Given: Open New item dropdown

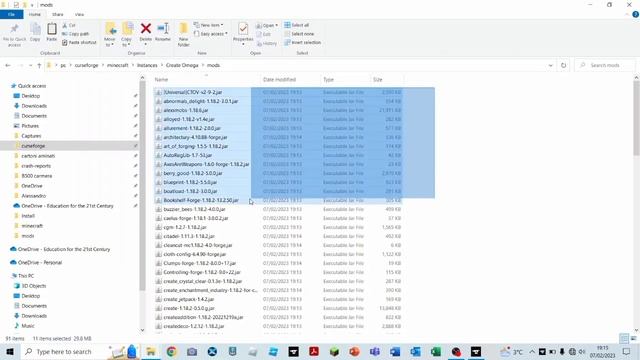Looking at the screenshot, I should tap(209, 25).
